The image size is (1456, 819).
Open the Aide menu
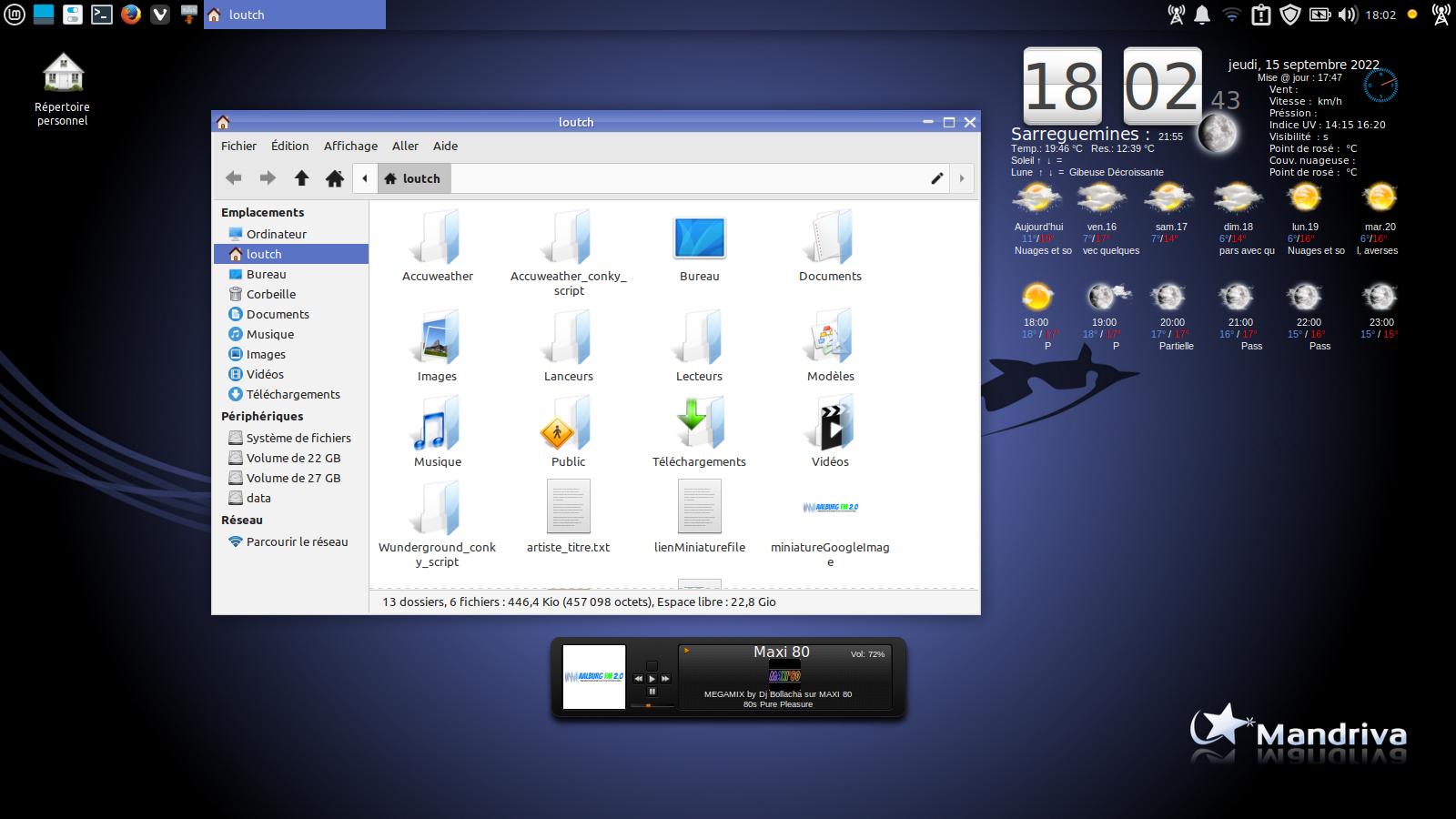pos(445,146)
